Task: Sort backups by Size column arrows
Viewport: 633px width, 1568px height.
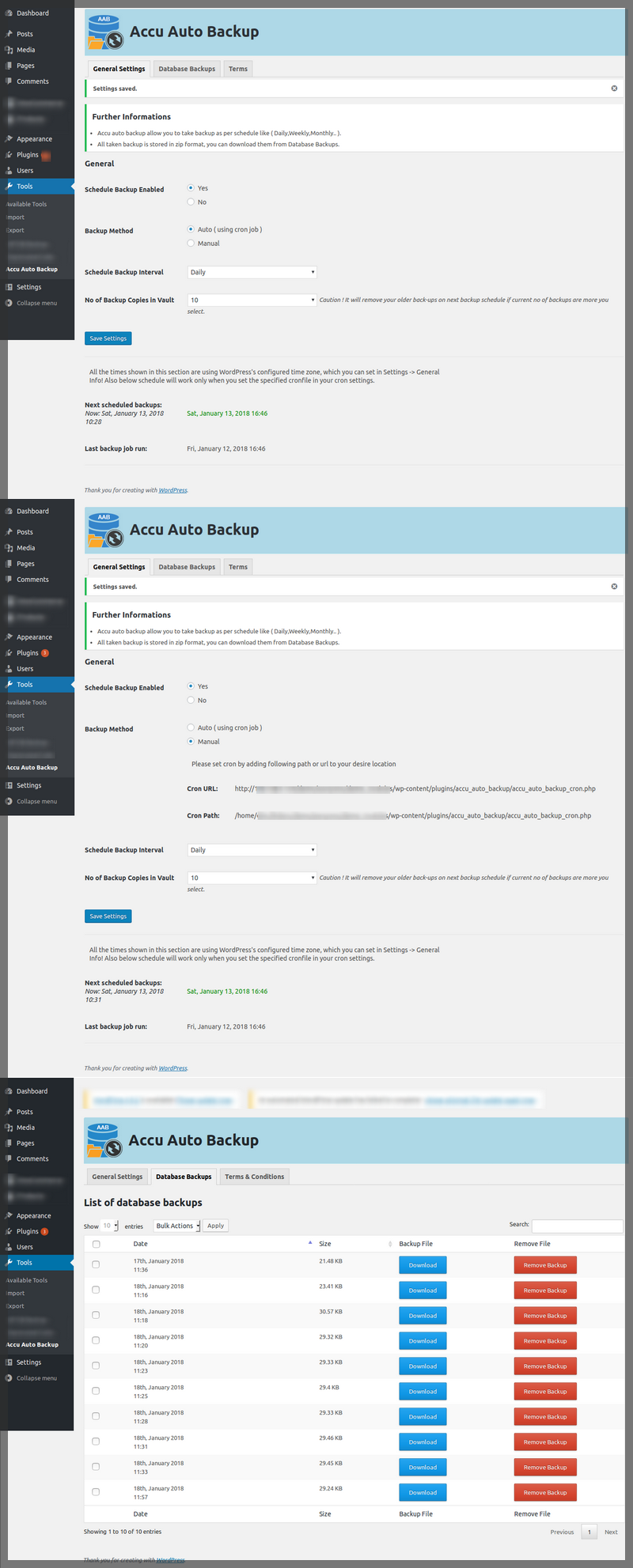Action: [x=390, y=1244]
